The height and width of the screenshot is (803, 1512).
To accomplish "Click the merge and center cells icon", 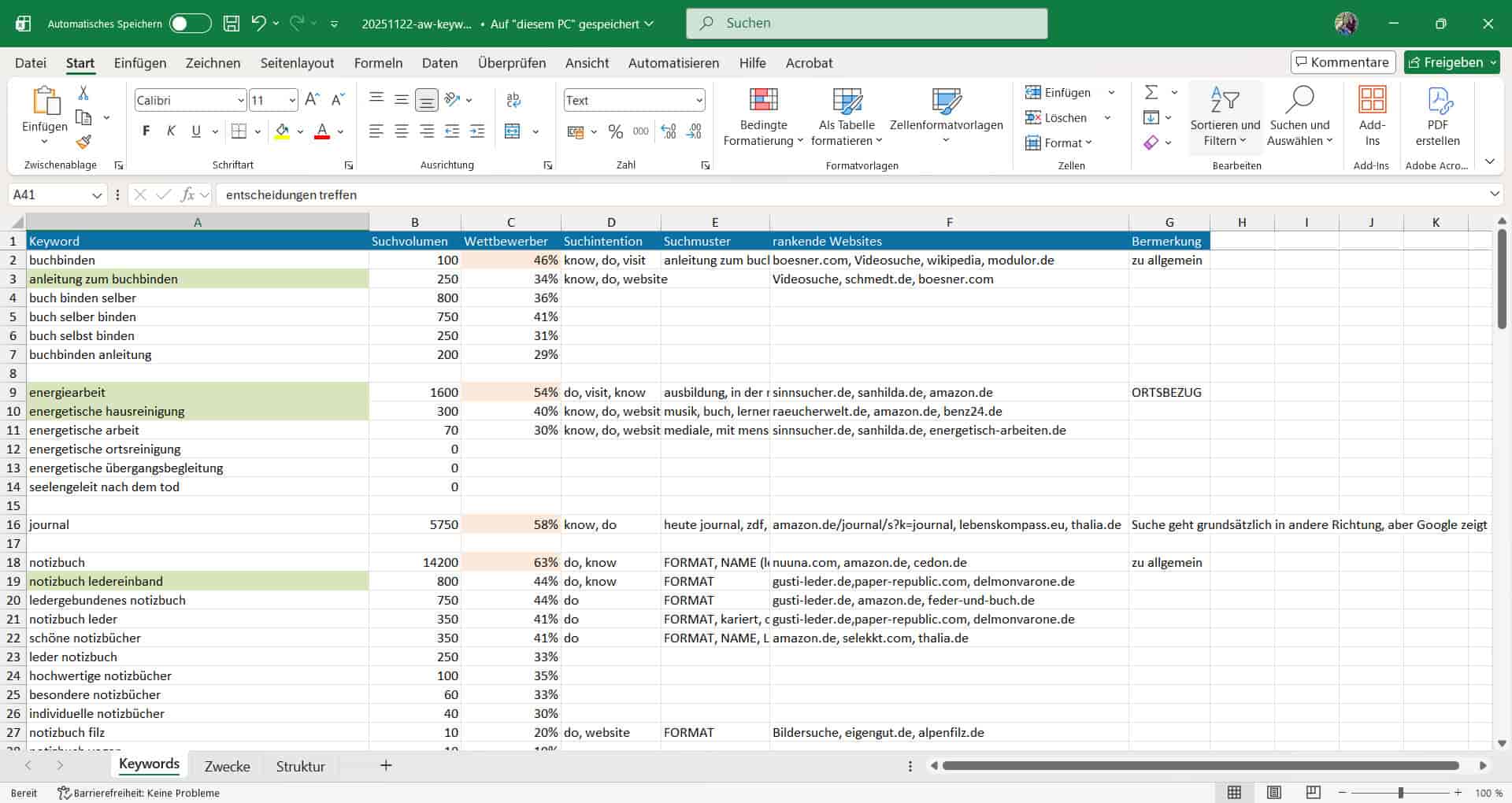I will (x=513, y=131).
